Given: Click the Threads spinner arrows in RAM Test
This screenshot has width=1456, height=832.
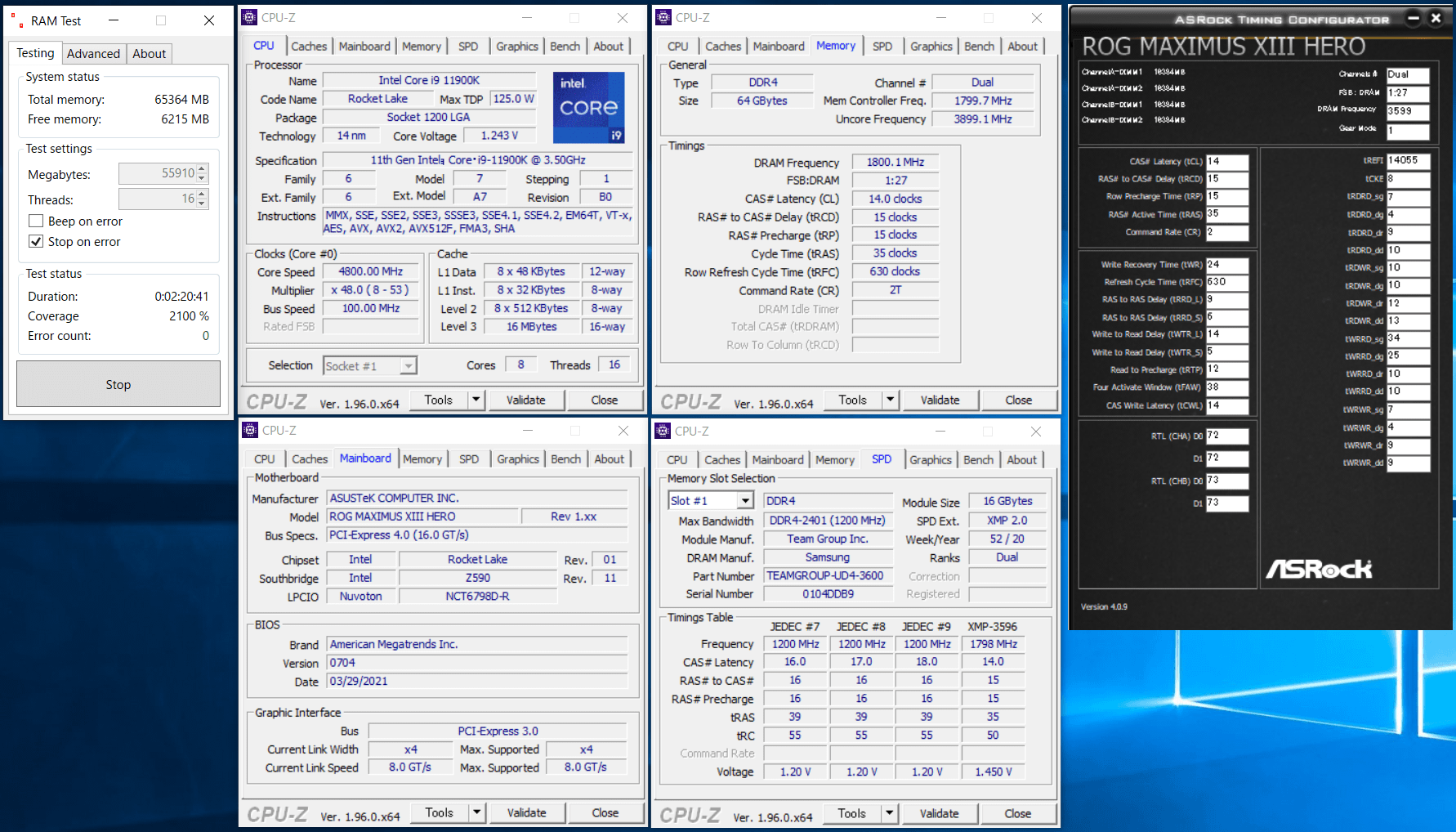Looking at the screenshot, I should coord(203,199).
